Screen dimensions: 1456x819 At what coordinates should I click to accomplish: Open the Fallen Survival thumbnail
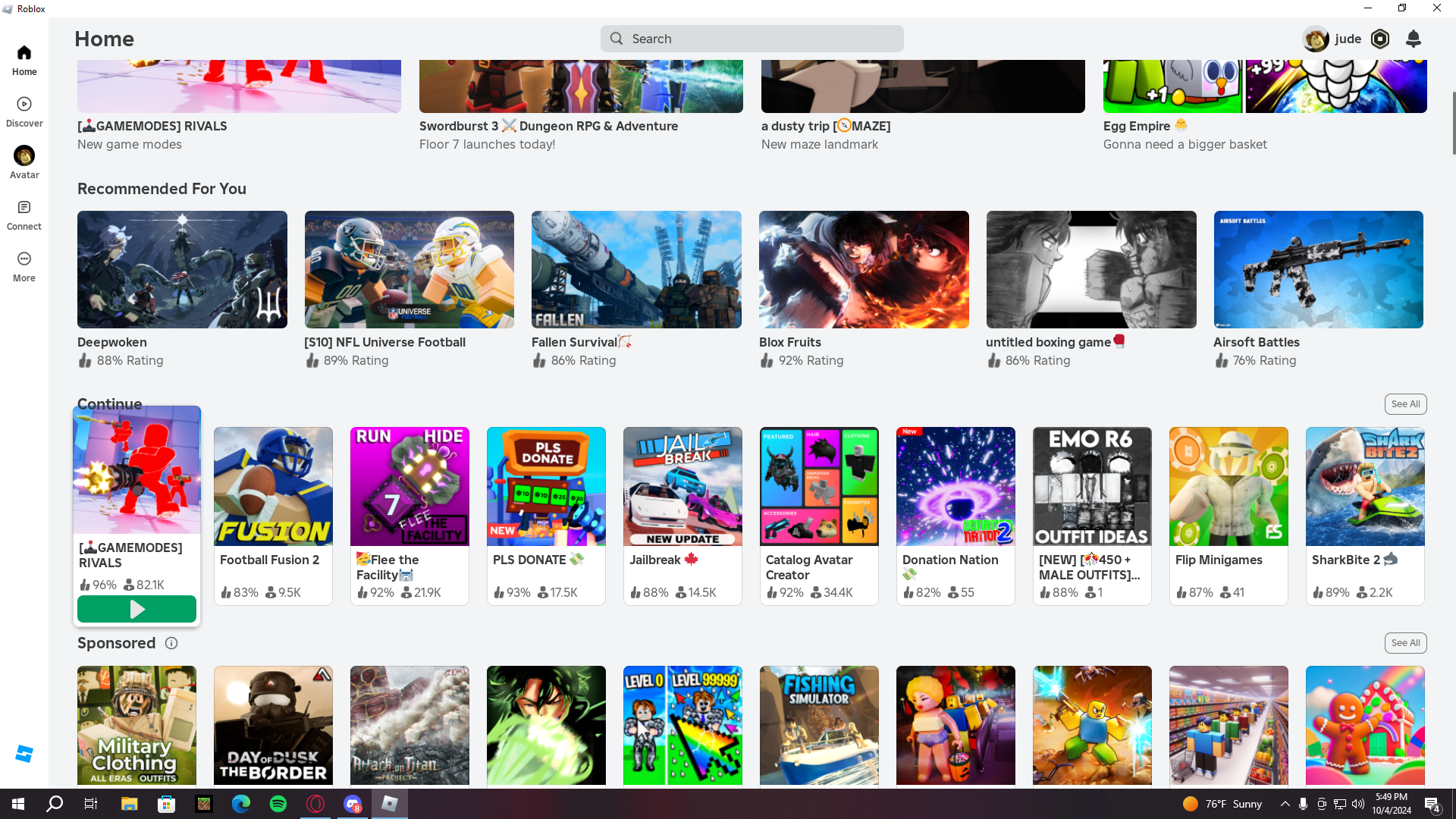pyautogui.click(x=636, y=269)
